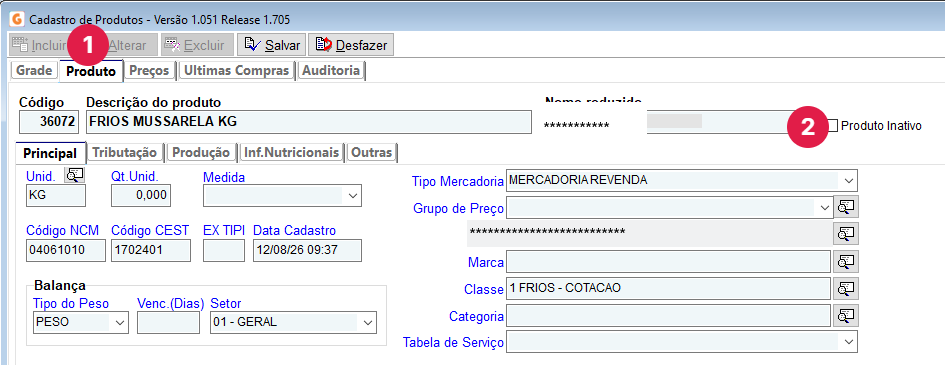This screenshot has height=365, width=945.
Task: Open the Produção sub-tab
Action: coord(201,152)
